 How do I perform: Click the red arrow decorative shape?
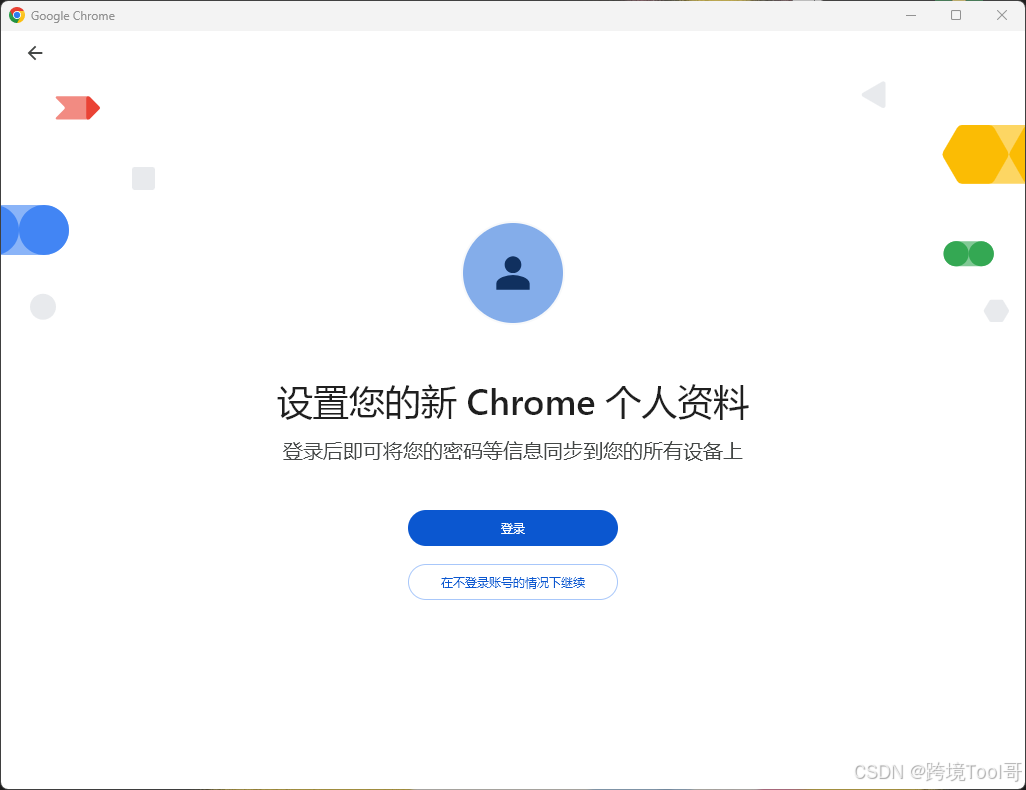pyautogui.click(x=78, y=108)
